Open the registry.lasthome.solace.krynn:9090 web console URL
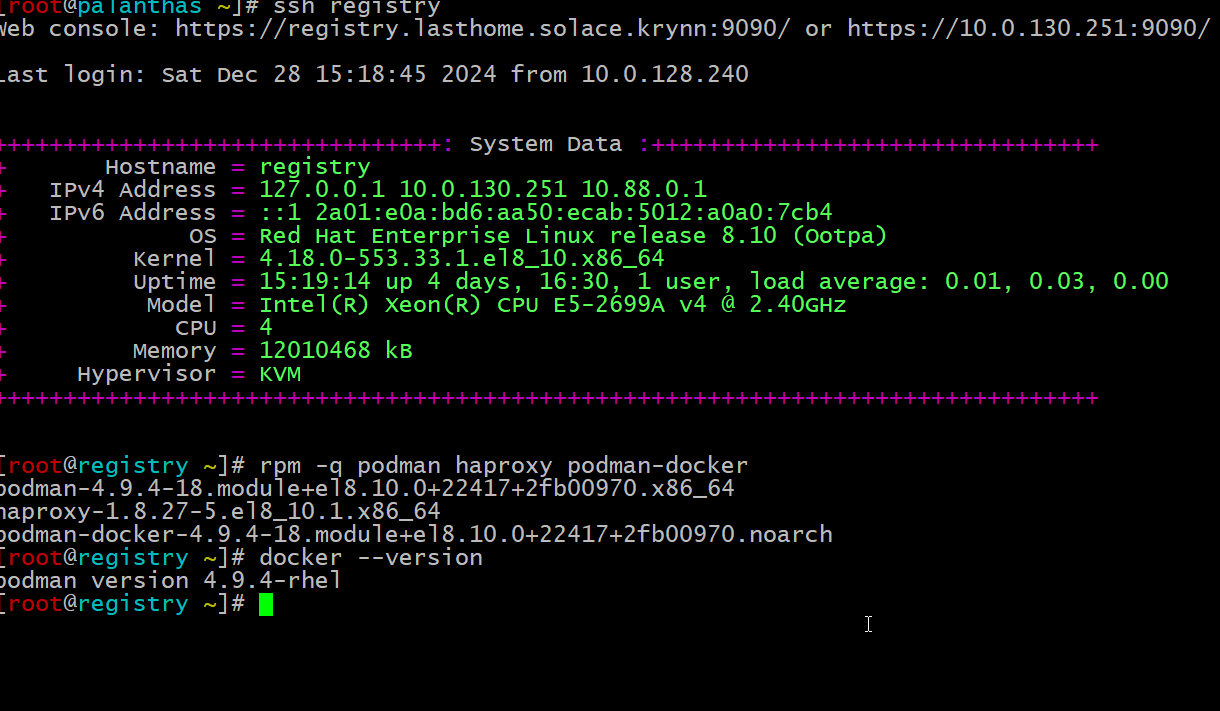 point(482,28)
